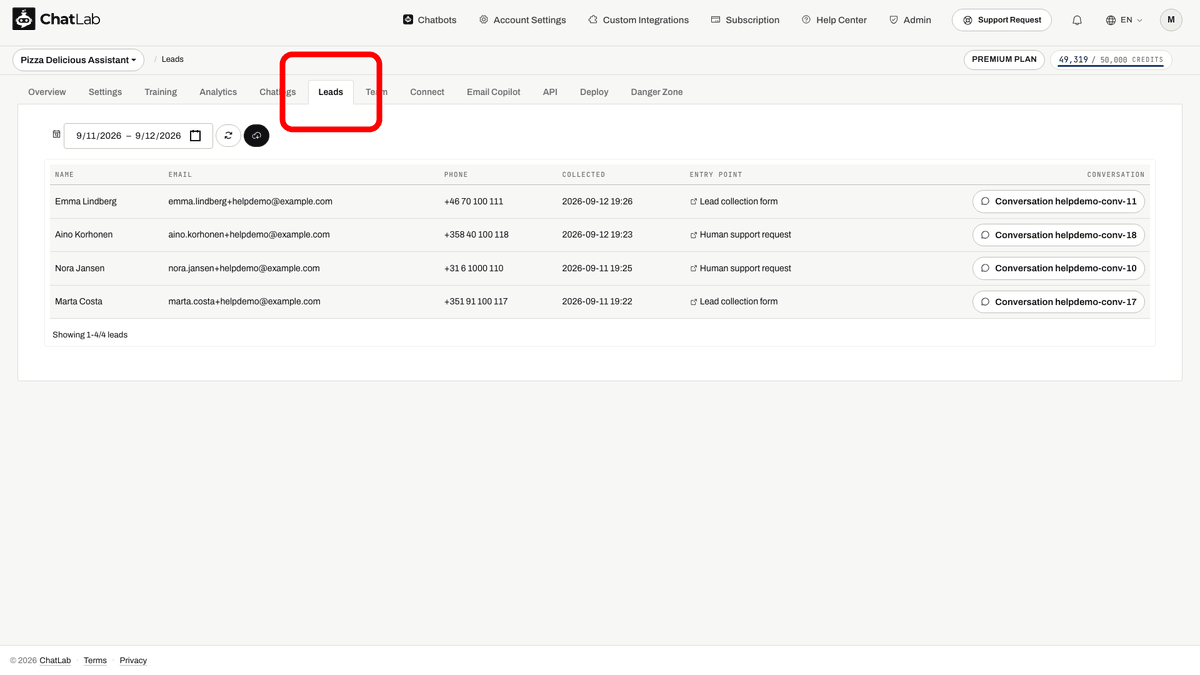Open Aino Korhonen's Human support request link
Image resolution: width=1200 pixels, height=675 pixels.
point(740,235)
